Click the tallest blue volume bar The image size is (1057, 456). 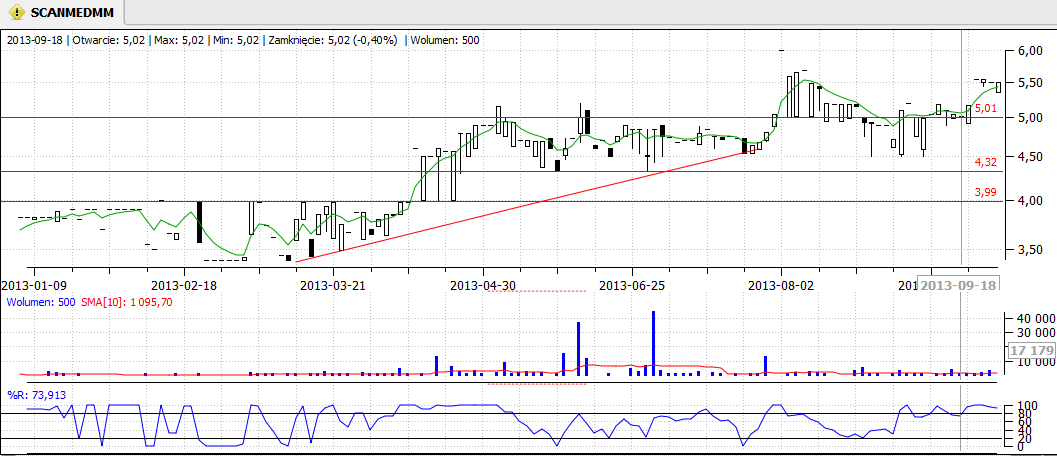(x=653, y=343)
